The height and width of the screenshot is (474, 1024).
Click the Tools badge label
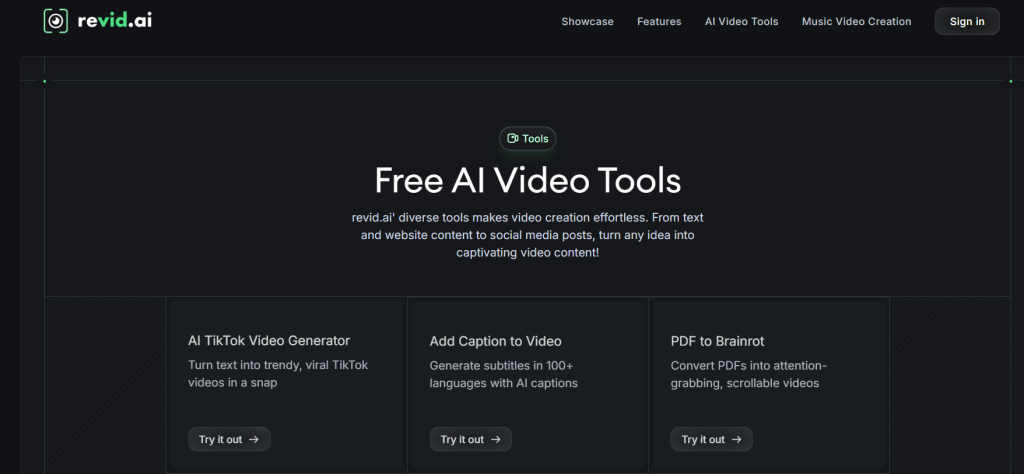tap(535, 139)
